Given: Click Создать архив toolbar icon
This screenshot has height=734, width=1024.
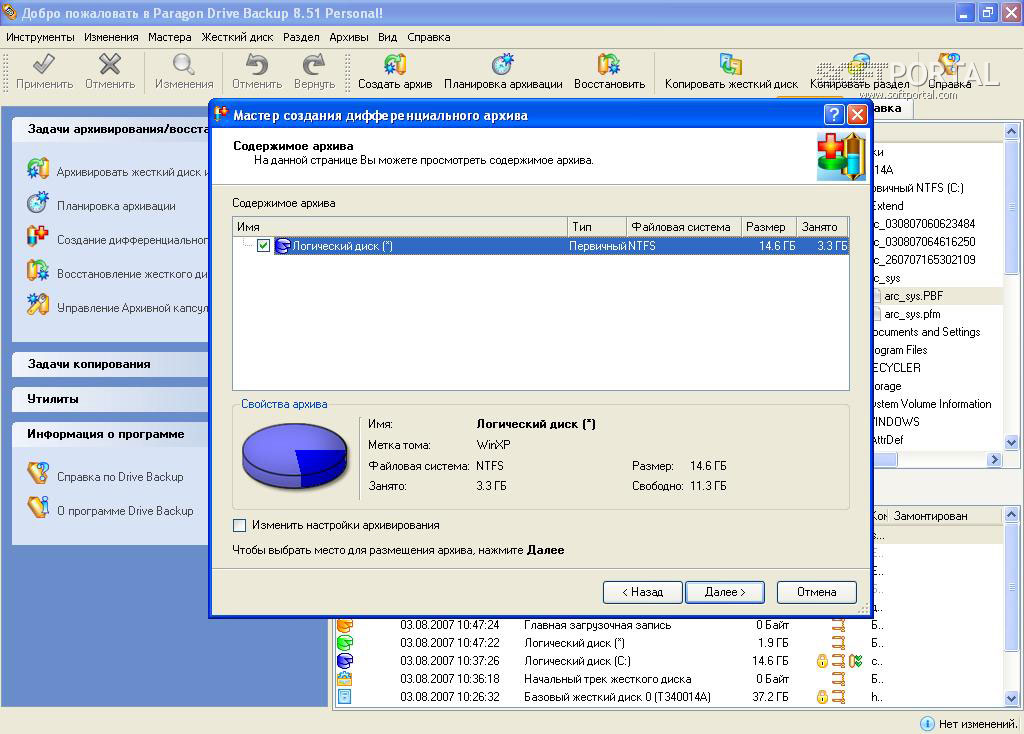Looking at the screenshot, I should [395, 65].
